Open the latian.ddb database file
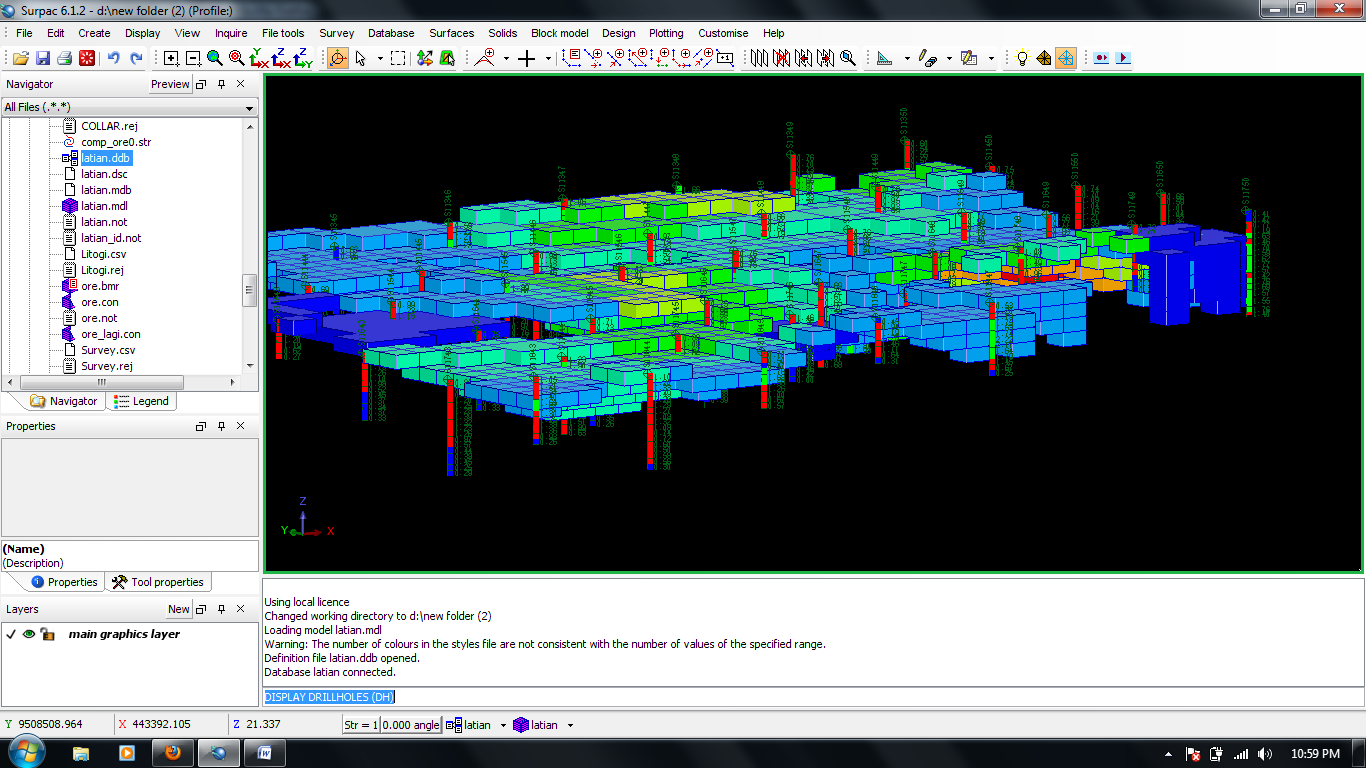The height and width of the screenshot is (768, 1366). pyautogui.click(x=105, y=158)
